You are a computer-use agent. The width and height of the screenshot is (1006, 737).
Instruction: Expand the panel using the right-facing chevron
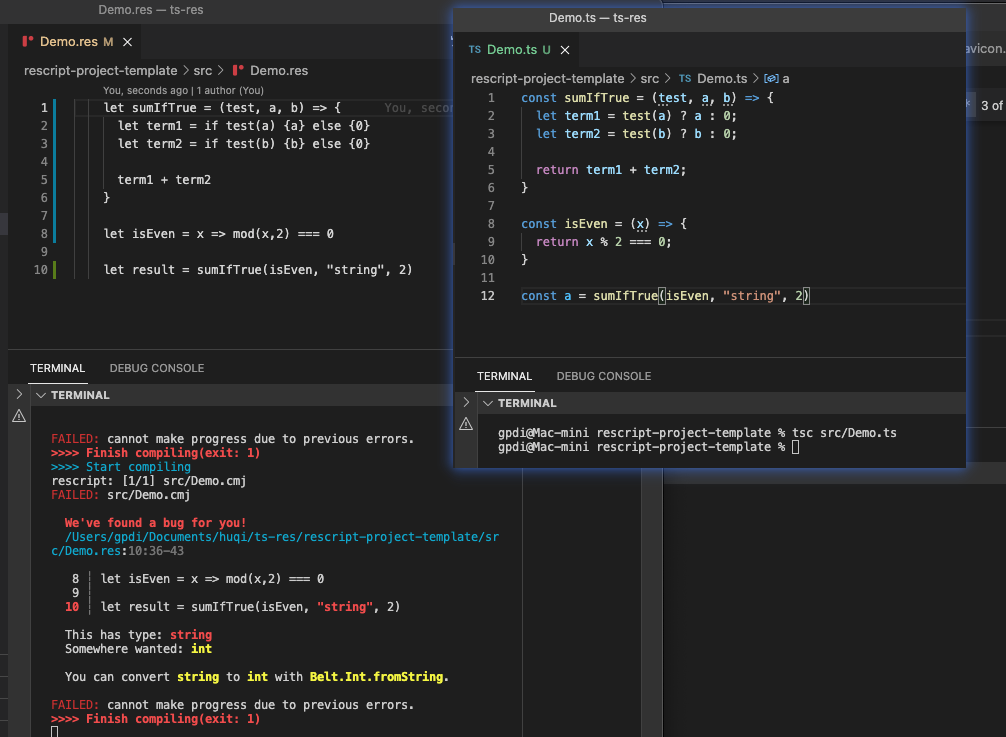(x=17, y=394)
